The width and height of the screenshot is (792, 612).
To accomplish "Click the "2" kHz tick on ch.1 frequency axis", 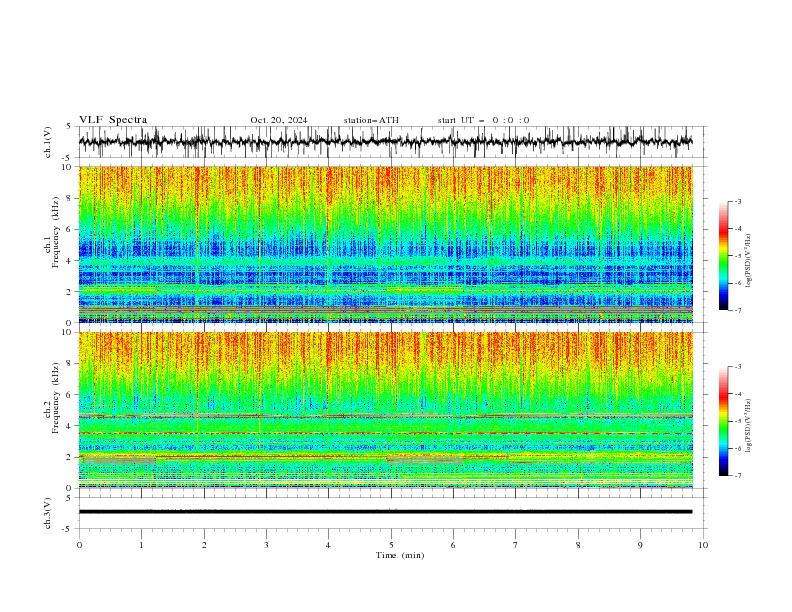I will click(x=71, y=291).
